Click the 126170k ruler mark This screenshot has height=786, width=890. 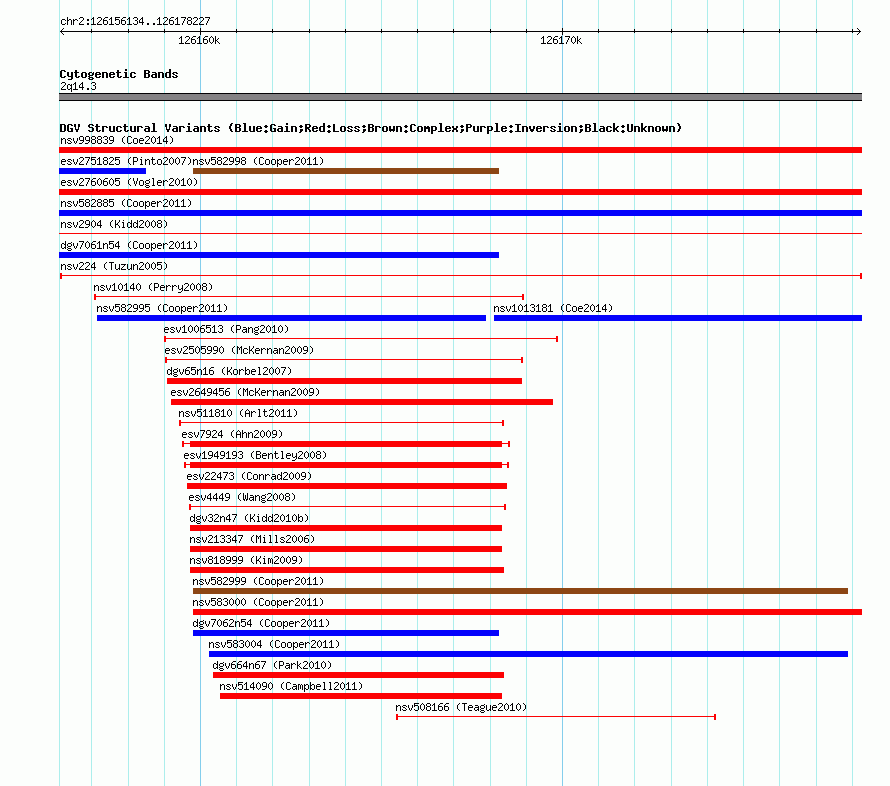point(561,40)
